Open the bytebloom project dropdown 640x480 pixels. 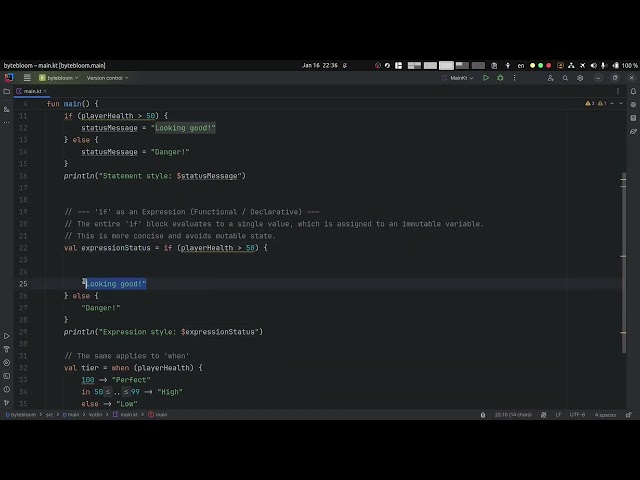[58, 78]
